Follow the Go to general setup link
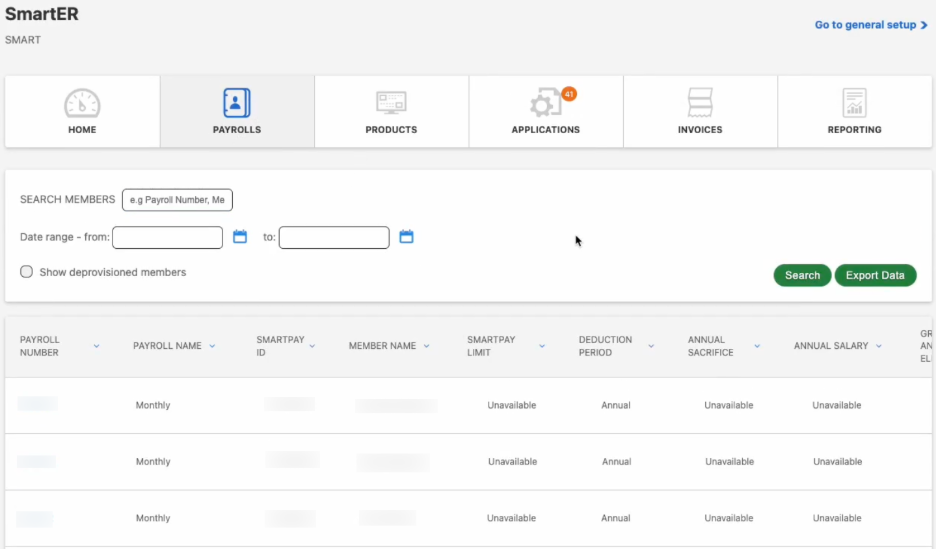This screenshot has height=549, width=936. point(871,25)
